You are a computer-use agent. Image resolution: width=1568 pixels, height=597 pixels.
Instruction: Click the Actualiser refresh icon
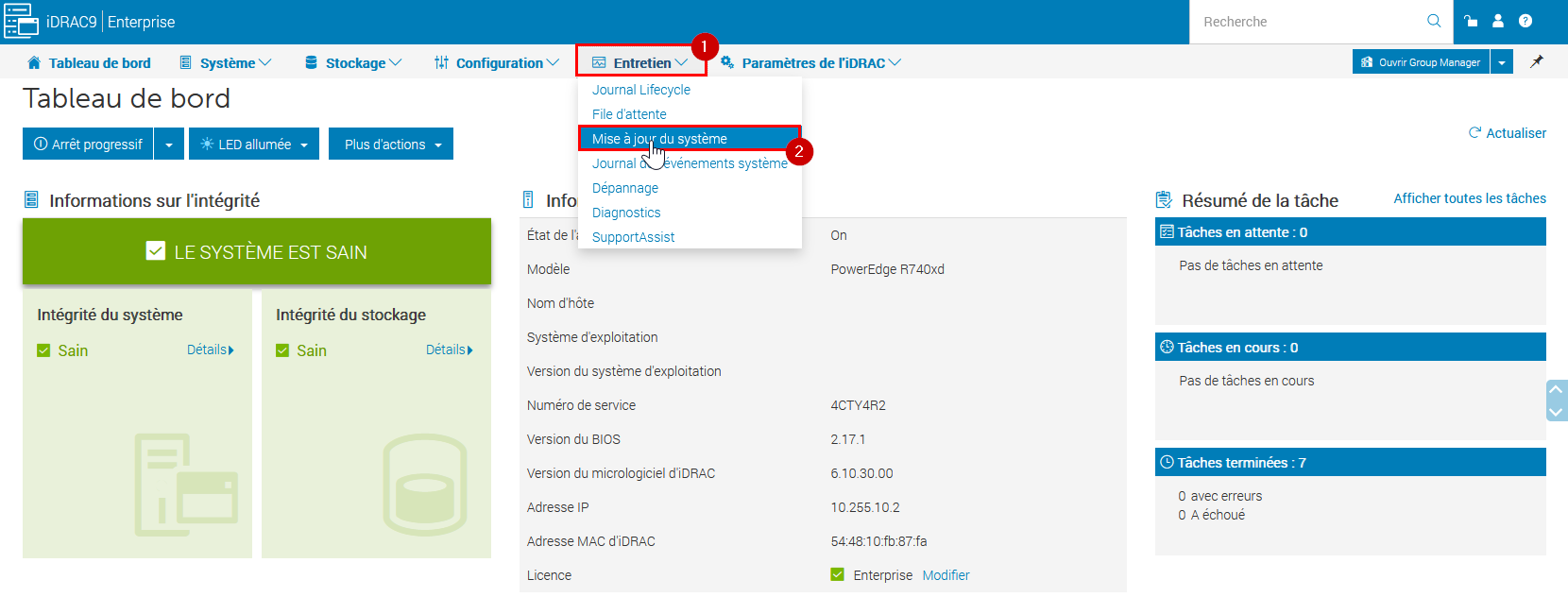tap(1474, 133)
